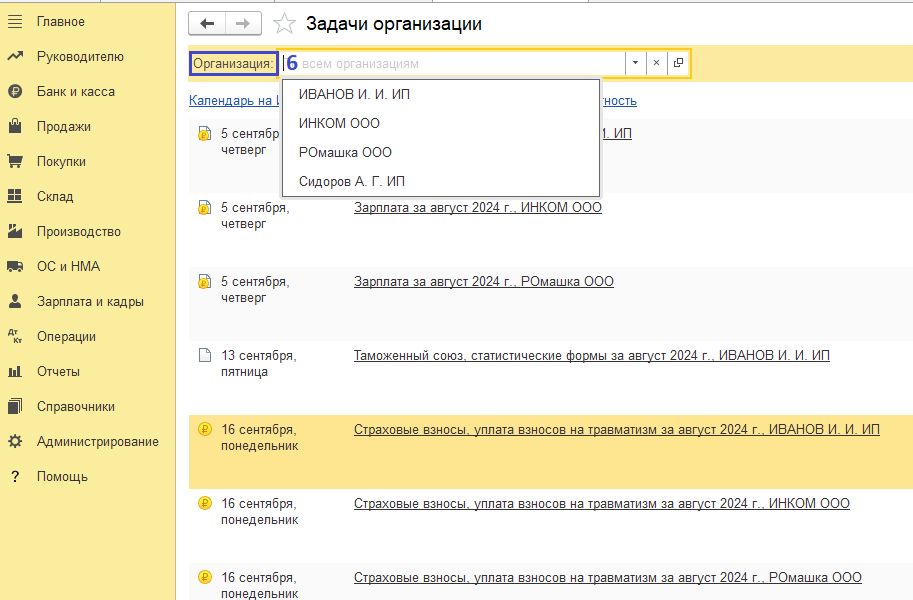The height and width of the screenshot is (600, 913).
Task: Select РОмашка ООО from dropdown
Action: click(x=345, y=152)
